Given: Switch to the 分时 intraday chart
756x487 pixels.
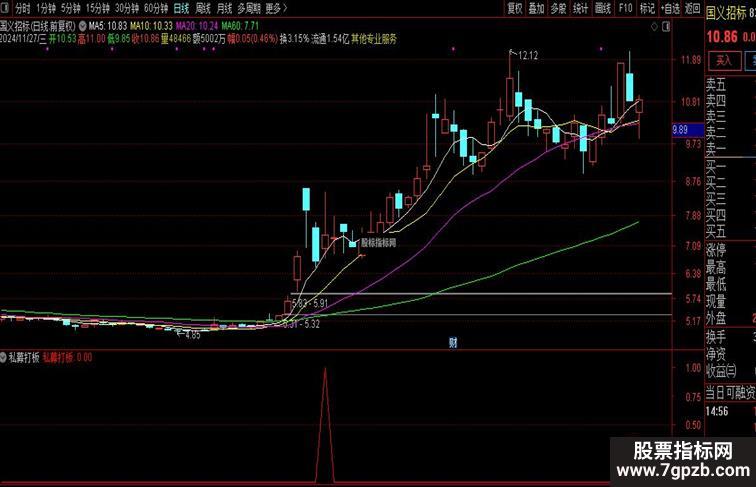Looking at the screenshot, I should [x=22, y=8].
